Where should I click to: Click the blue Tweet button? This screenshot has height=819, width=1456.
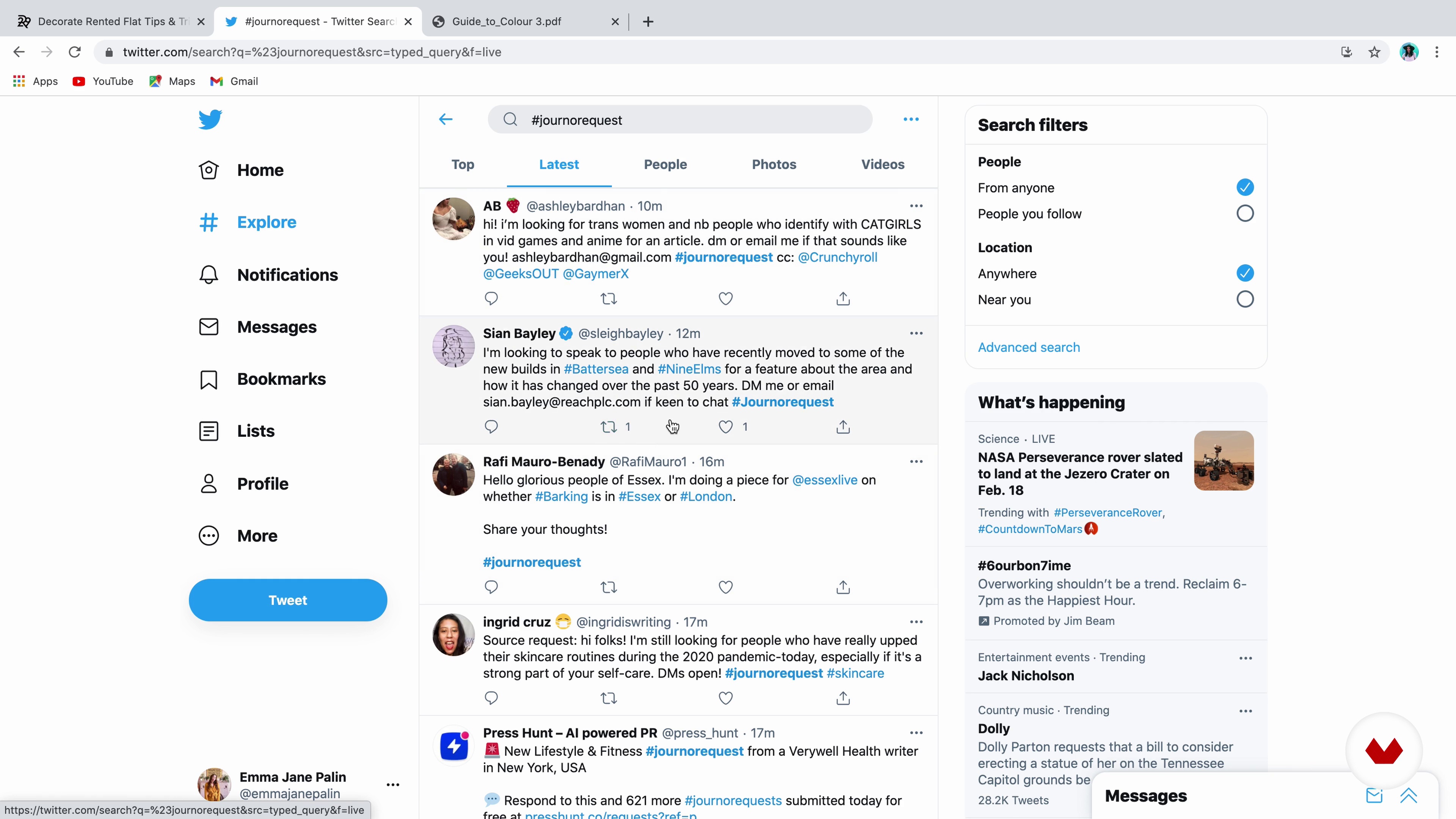pos(288,600)
